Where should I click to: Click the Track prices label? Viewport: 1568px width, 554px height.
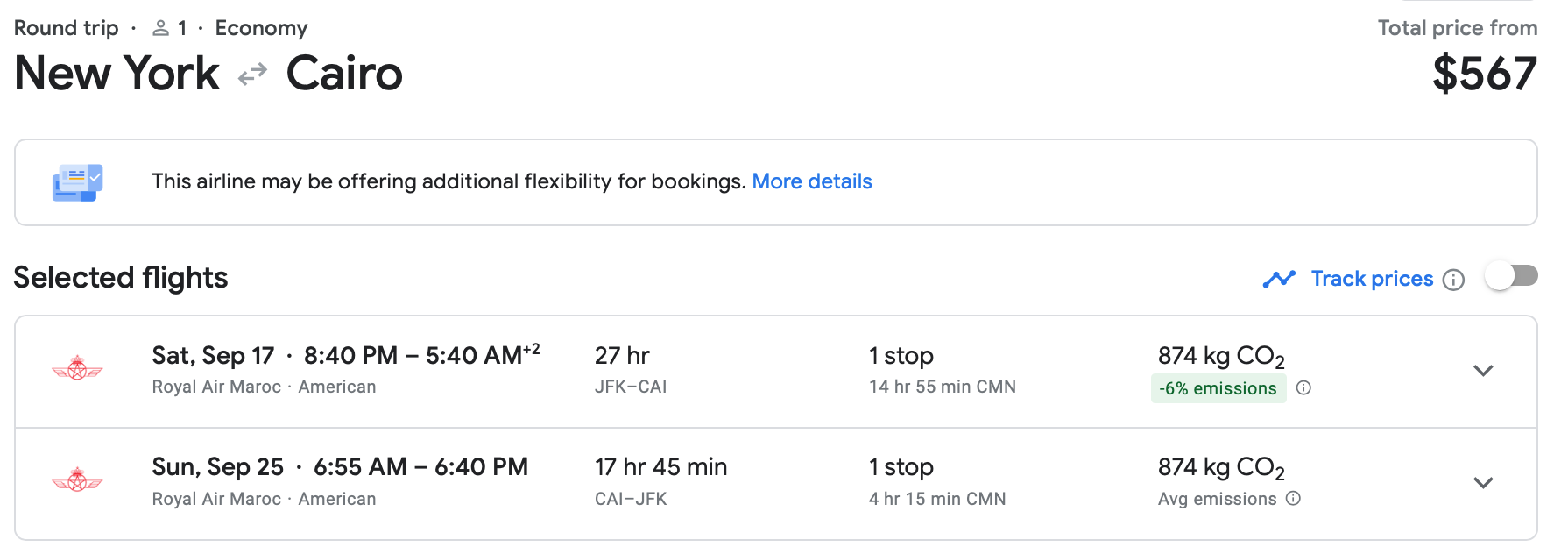[1371, 279]
